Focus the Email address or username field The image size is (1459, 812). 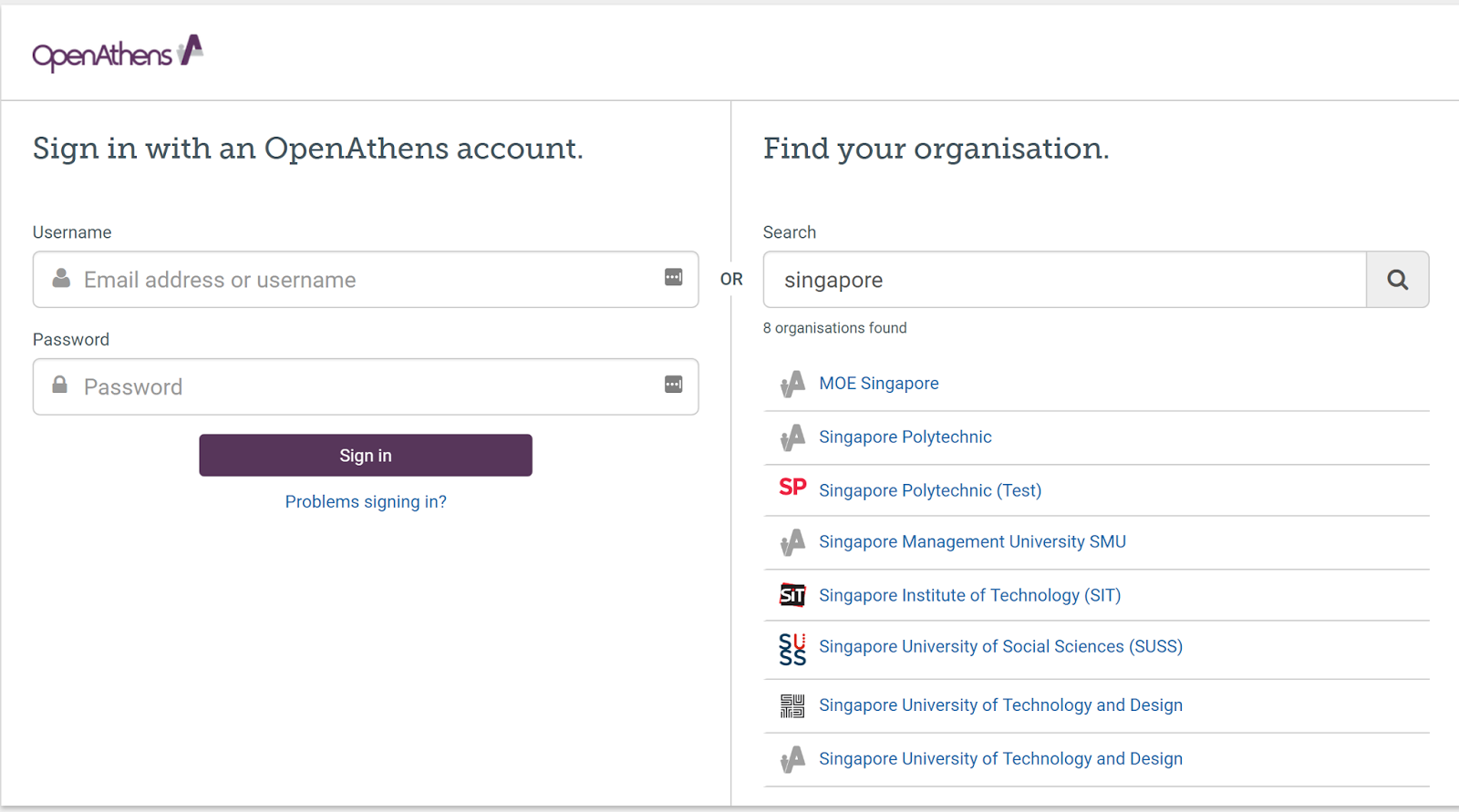[x=365, y=280]
